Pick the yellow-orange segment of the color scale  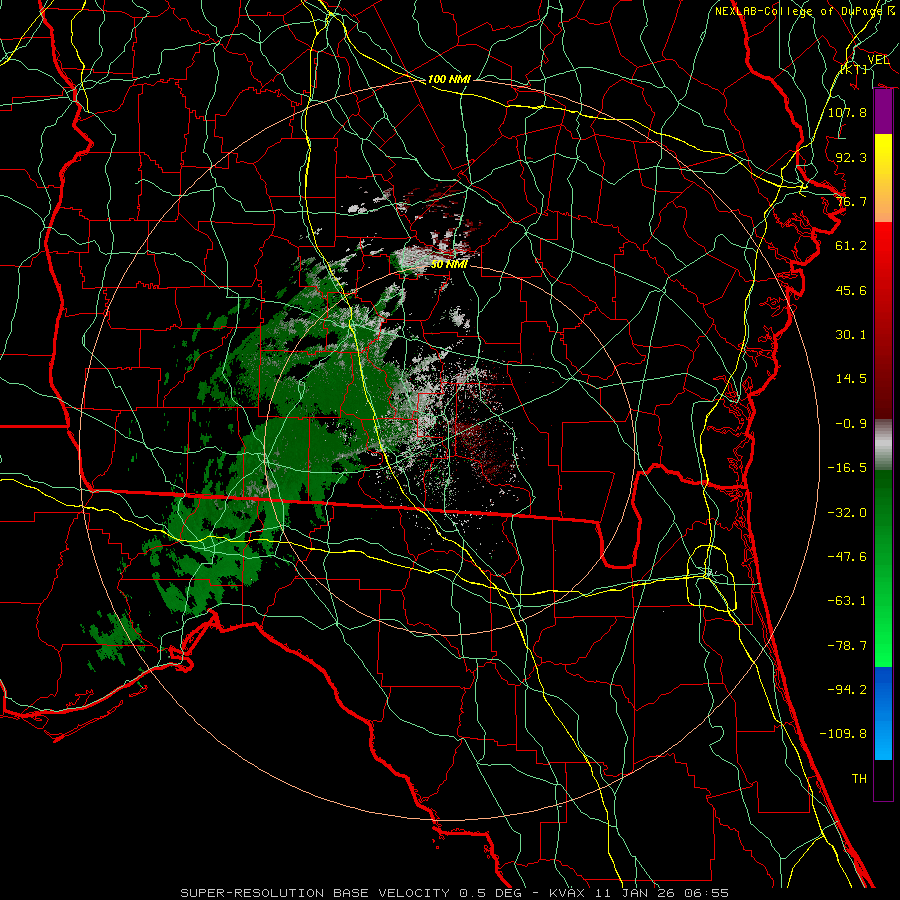883,178
